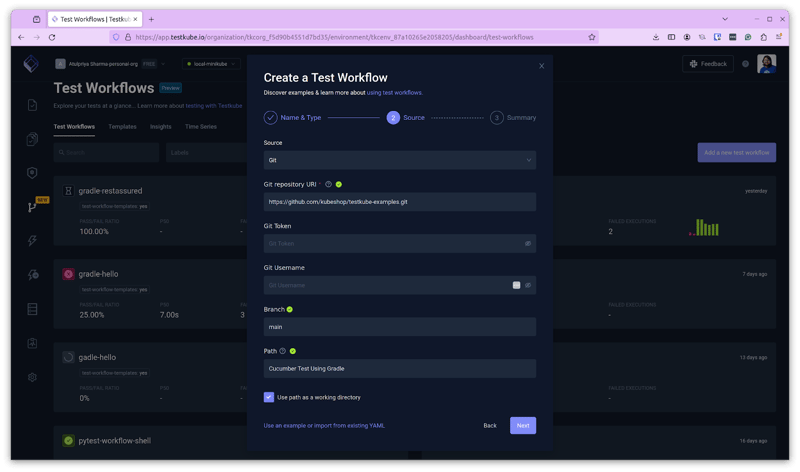Open Use an example or import from existing YAML

(324, 426)
